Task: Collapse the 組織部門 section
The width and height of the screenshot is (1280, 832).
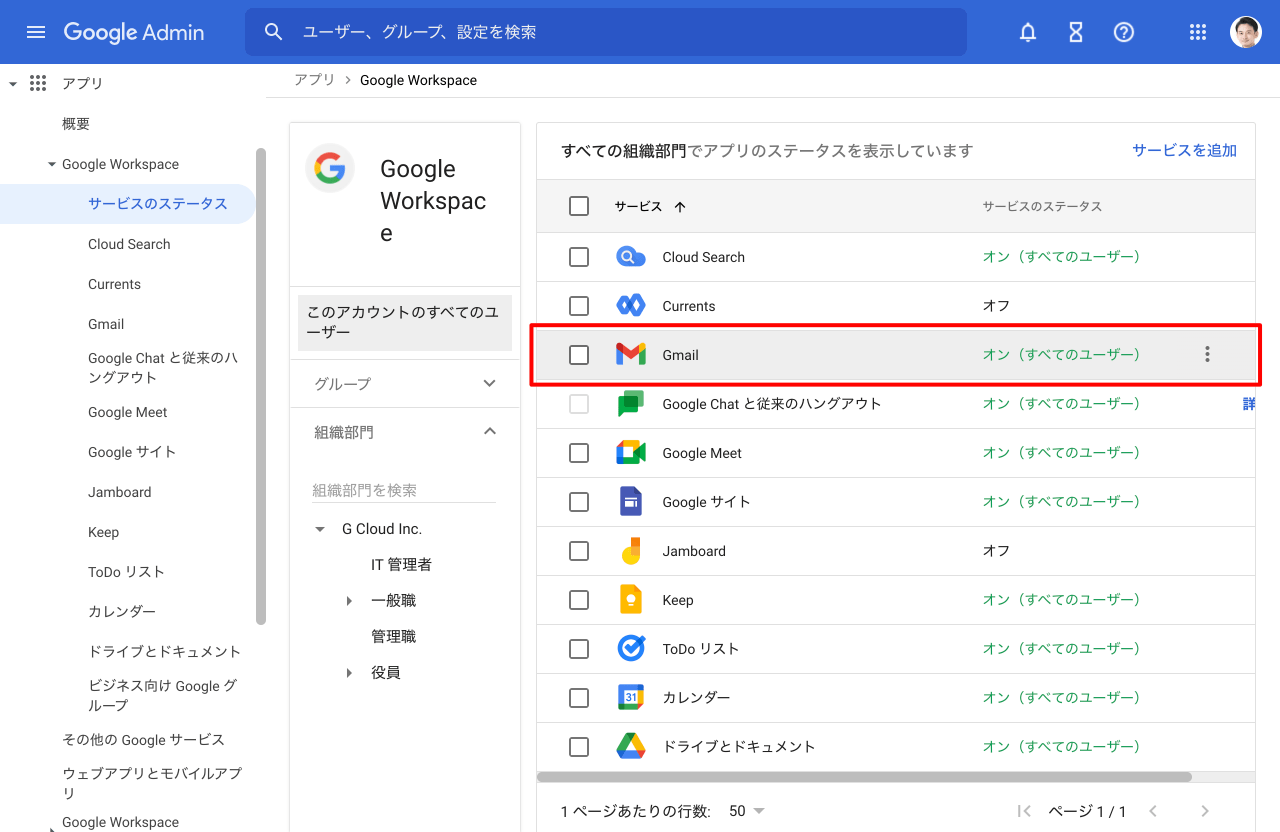Action: pos(489,432)
